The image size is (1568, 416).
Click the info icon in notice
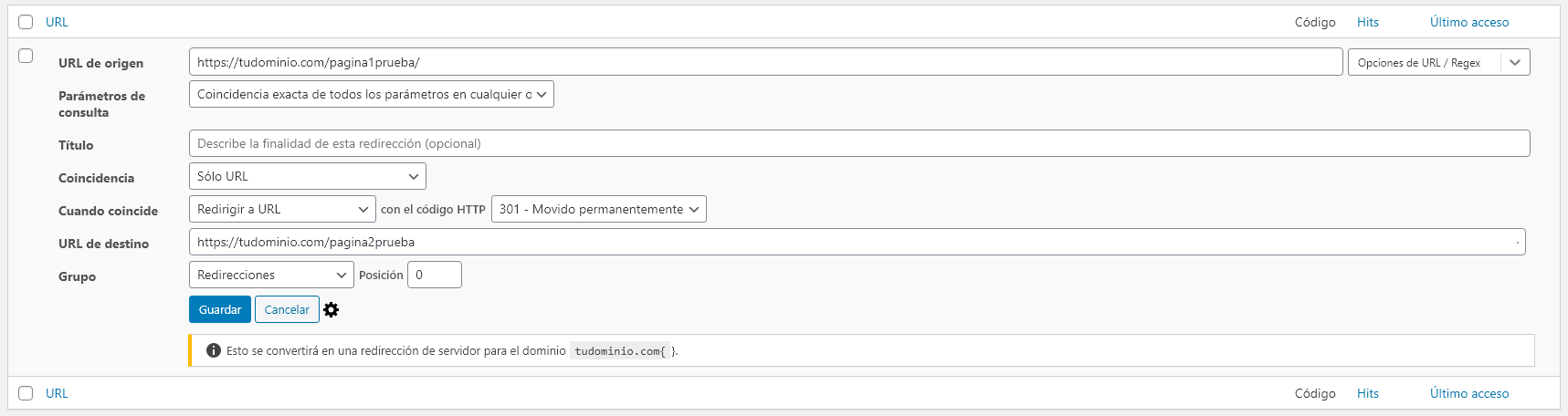pyautogui.click(x=214, y=350)
